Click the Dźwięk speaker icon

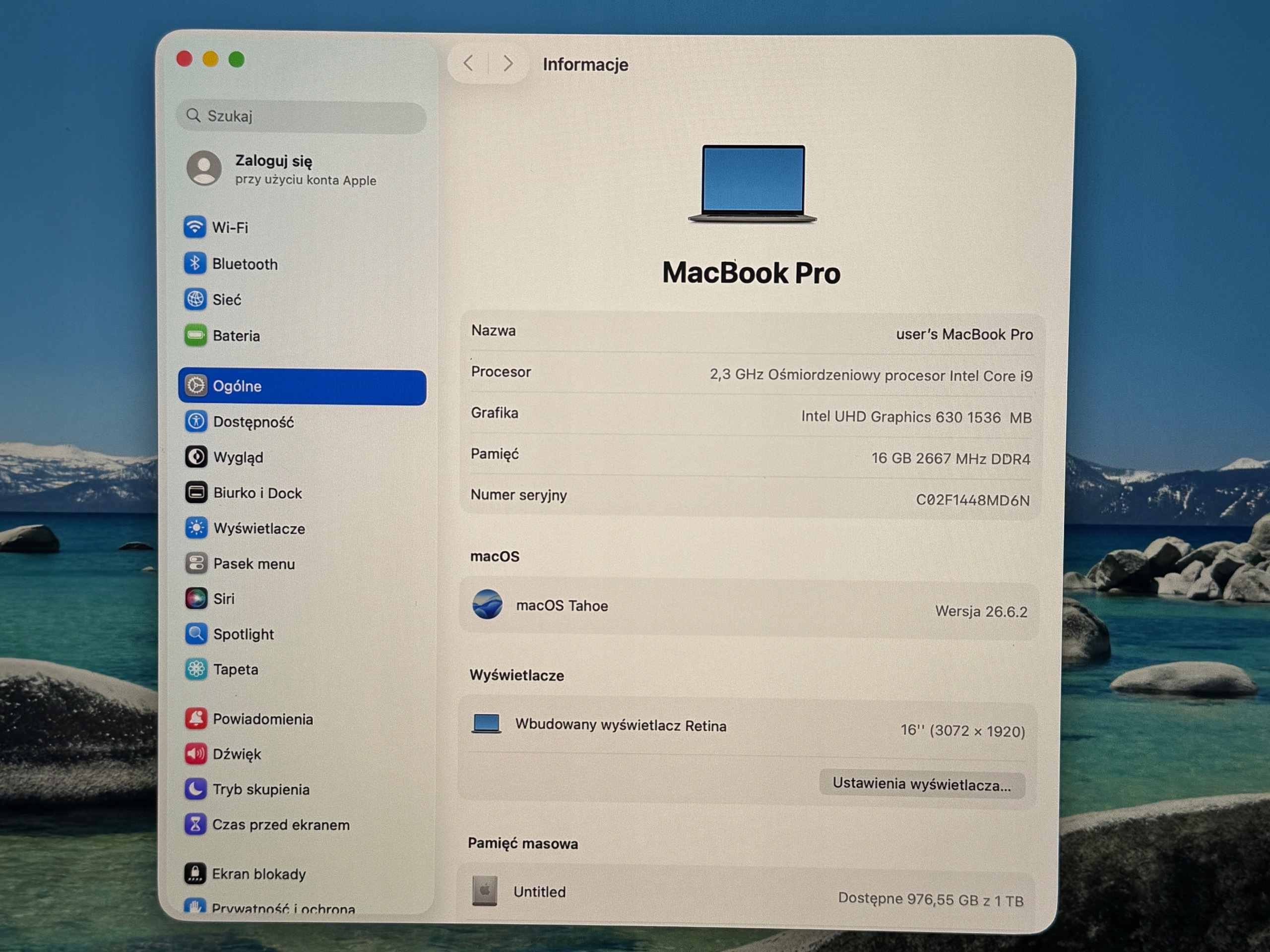[x=196, y=754]
